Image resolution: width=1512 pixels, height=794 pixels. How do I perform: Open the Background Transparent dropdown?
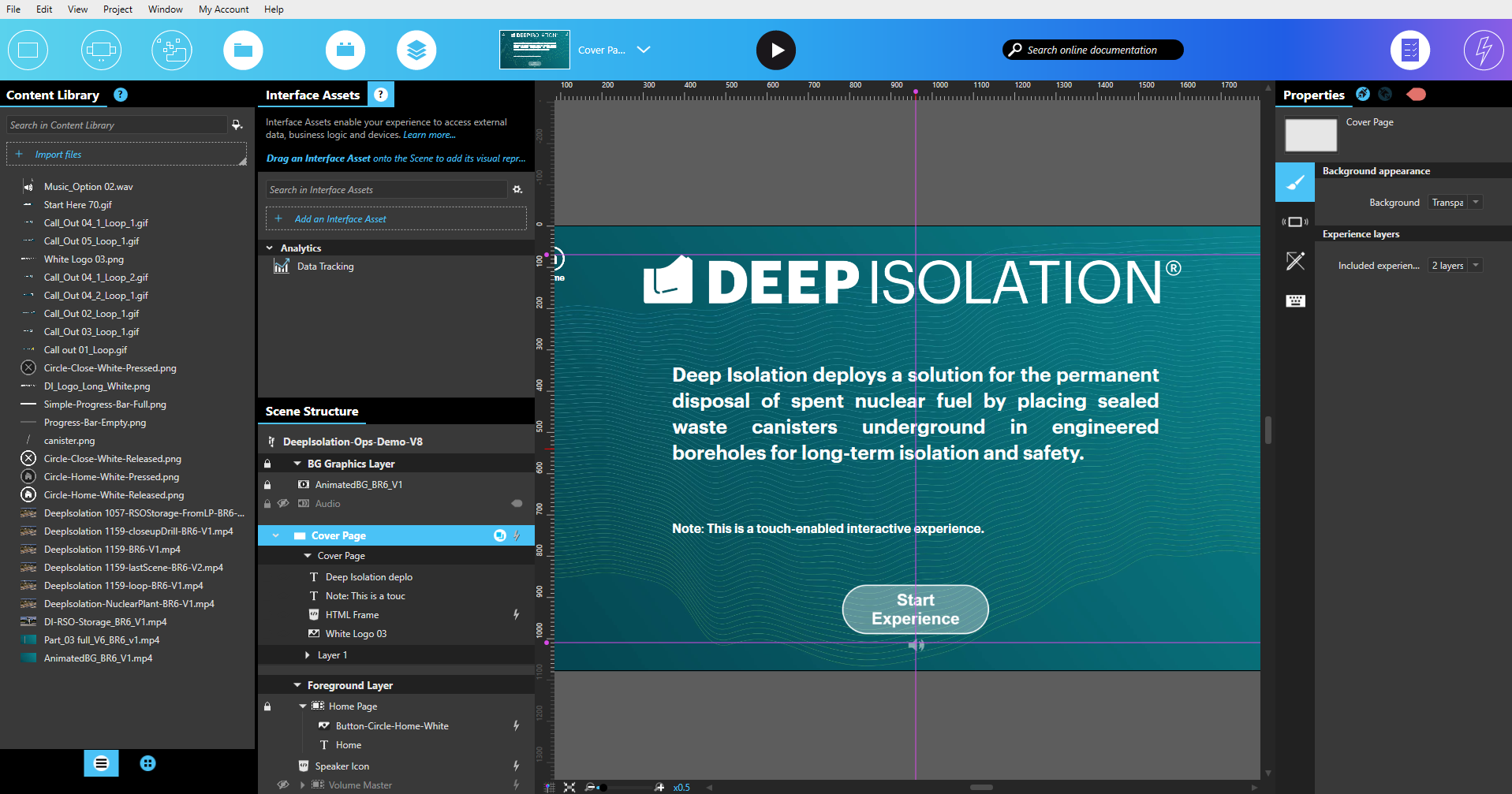pos(1455,203)
